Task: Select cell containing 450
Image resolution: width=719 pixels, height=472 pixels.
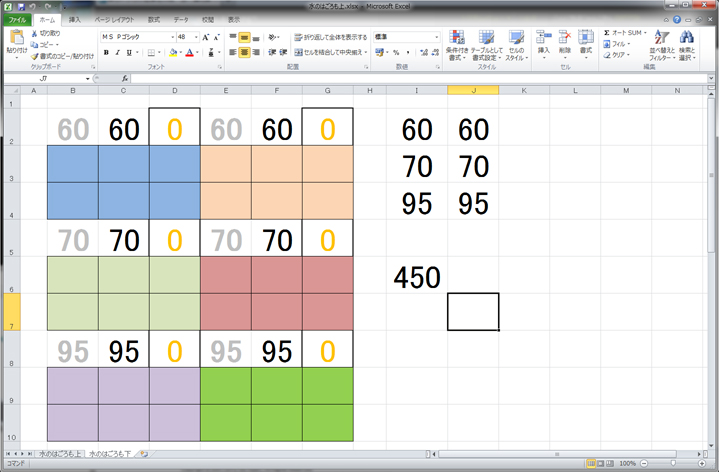Action: tap(417, 278)
